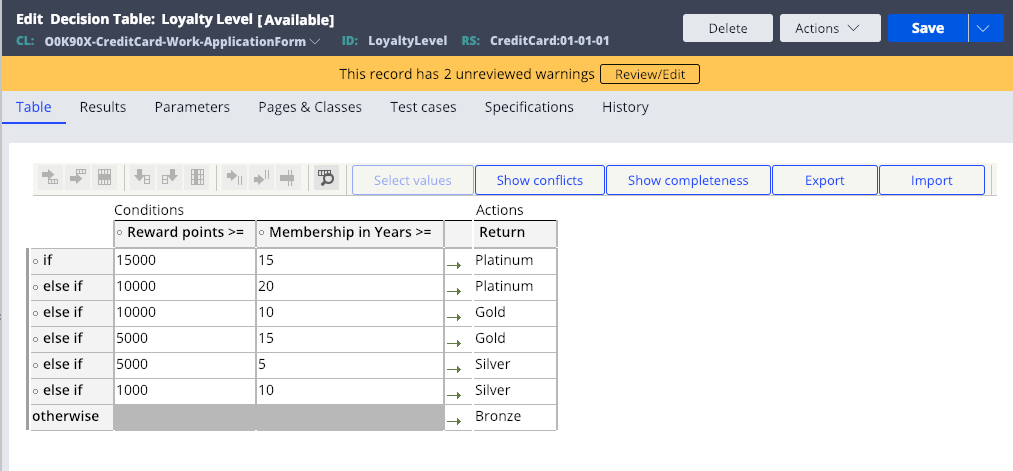Click the insert OR before icon
This screenshot has height=471, width=1013.
point(234,177)
